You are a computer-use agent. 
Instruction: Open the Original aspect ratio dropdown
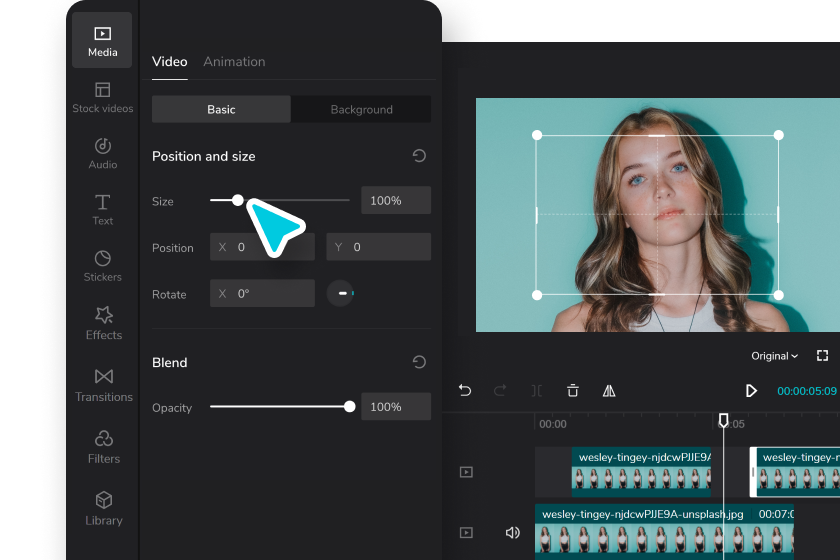pos(775,356)
